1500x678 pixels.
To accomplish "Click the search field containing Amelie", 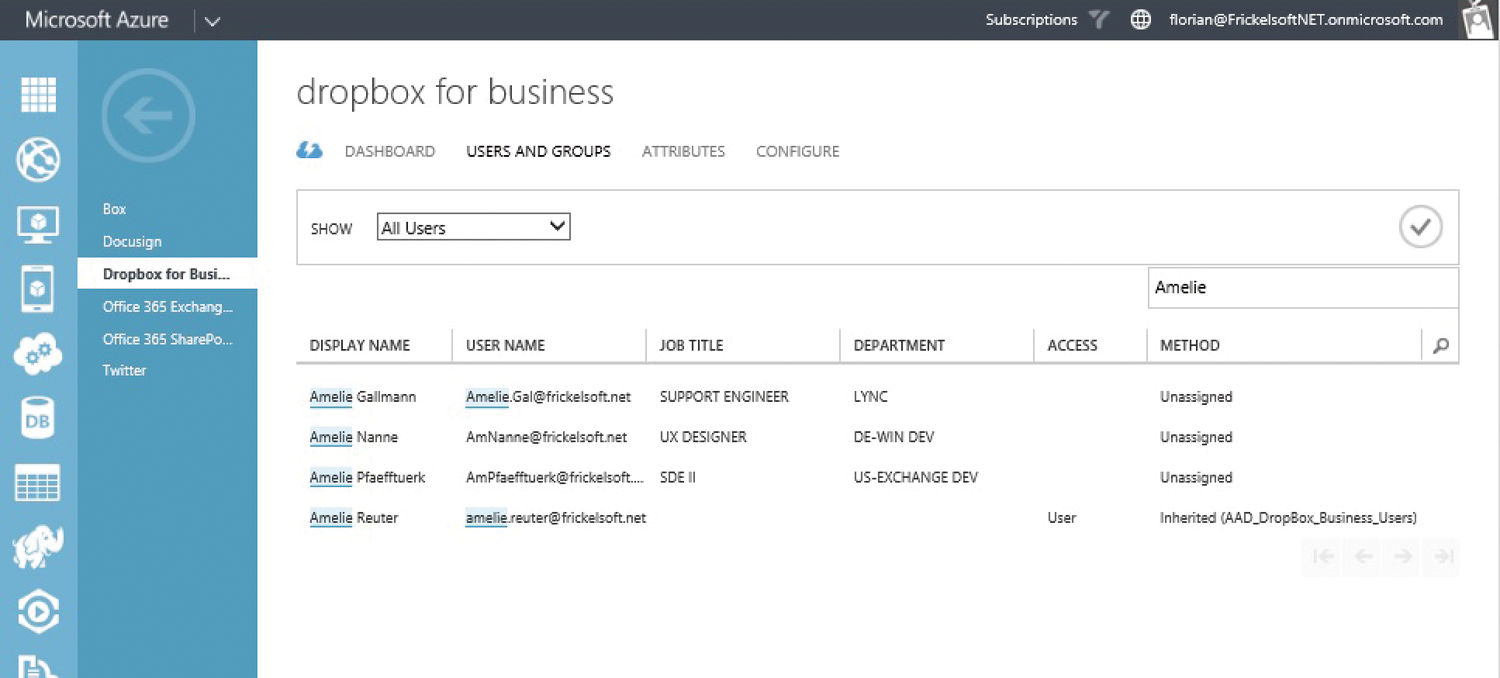I will click(x=1302, y=288).
